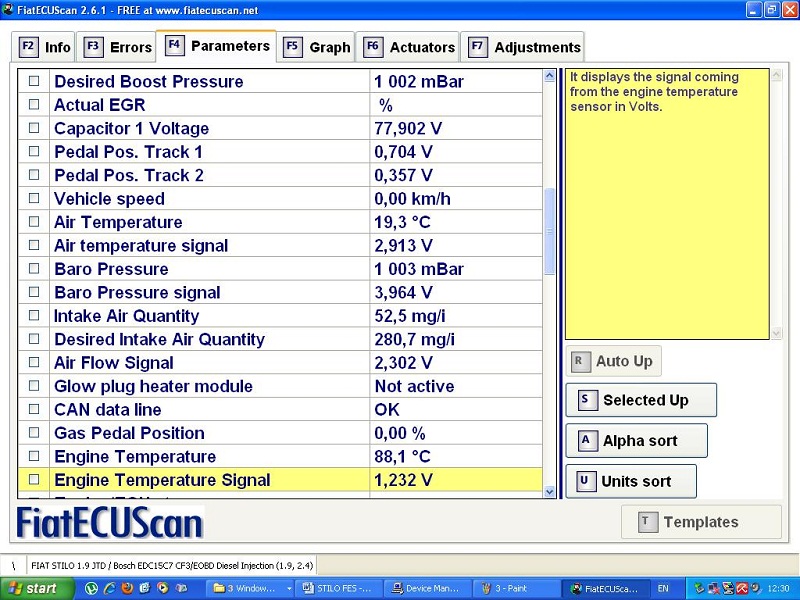Toggle the Air Flow Signal checkbox
Screen dimensions: 800x600
pyautogui.click(x=34, y=363)
